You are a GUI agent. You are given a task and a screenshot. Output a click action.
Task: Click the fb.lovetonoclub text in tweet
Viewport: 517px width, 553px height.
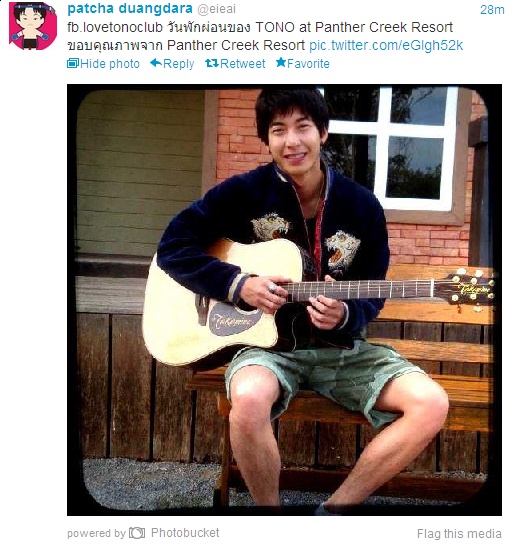pos(115,28)
